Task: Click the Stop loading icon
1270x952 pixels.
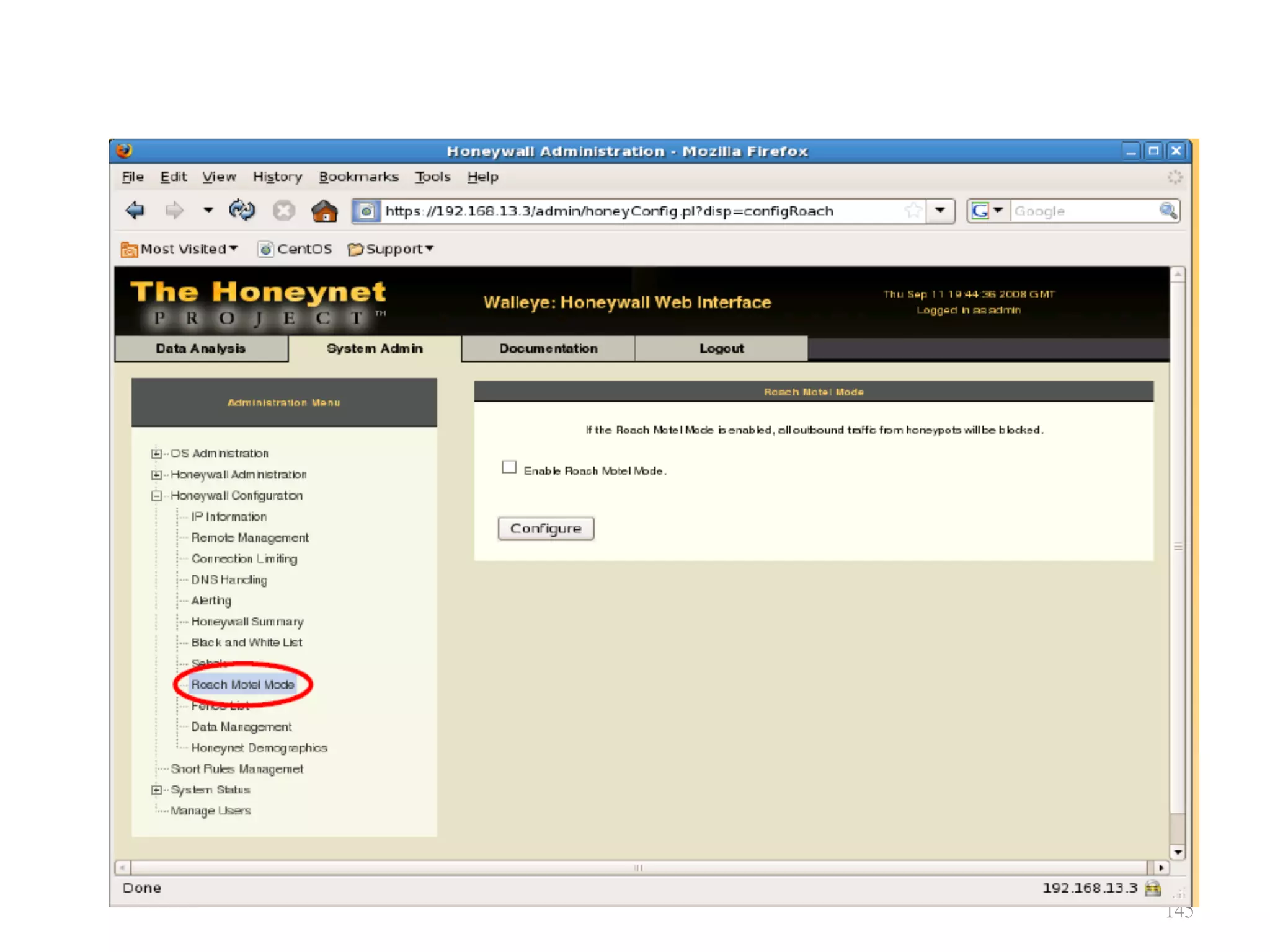Action: tap(283, 211)
